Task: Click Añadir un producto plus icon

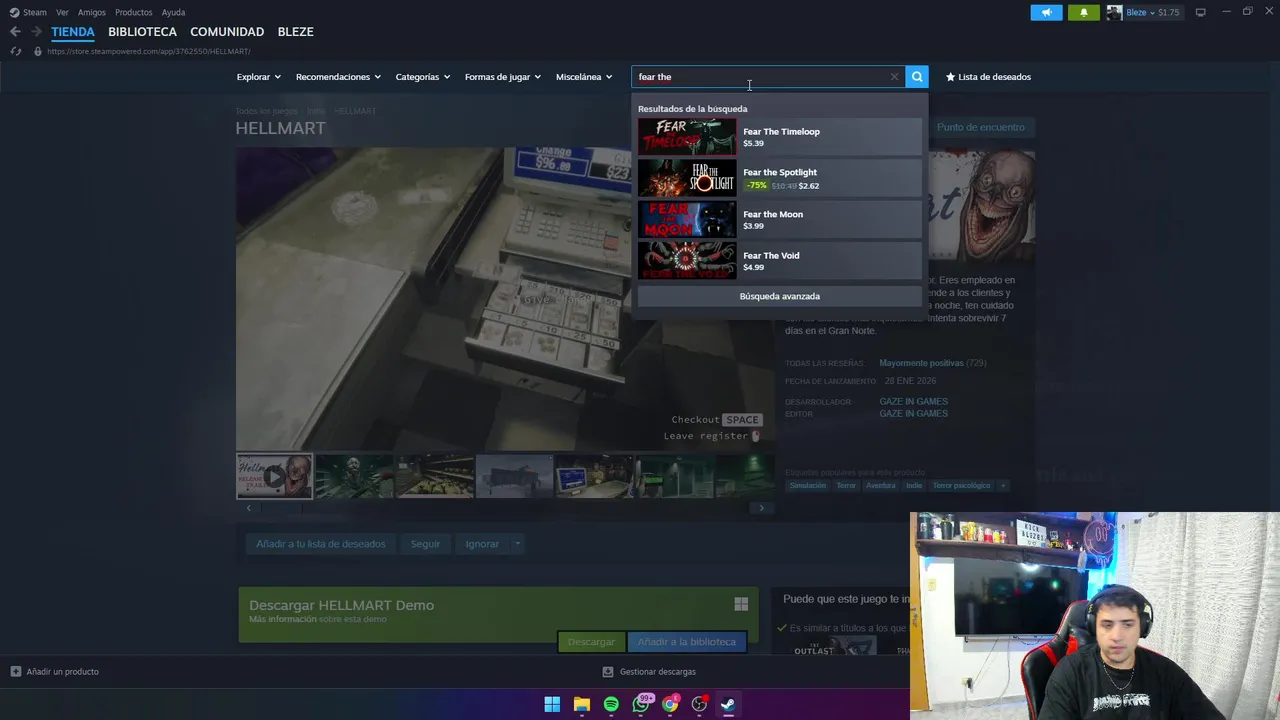Action: [15, 672]
